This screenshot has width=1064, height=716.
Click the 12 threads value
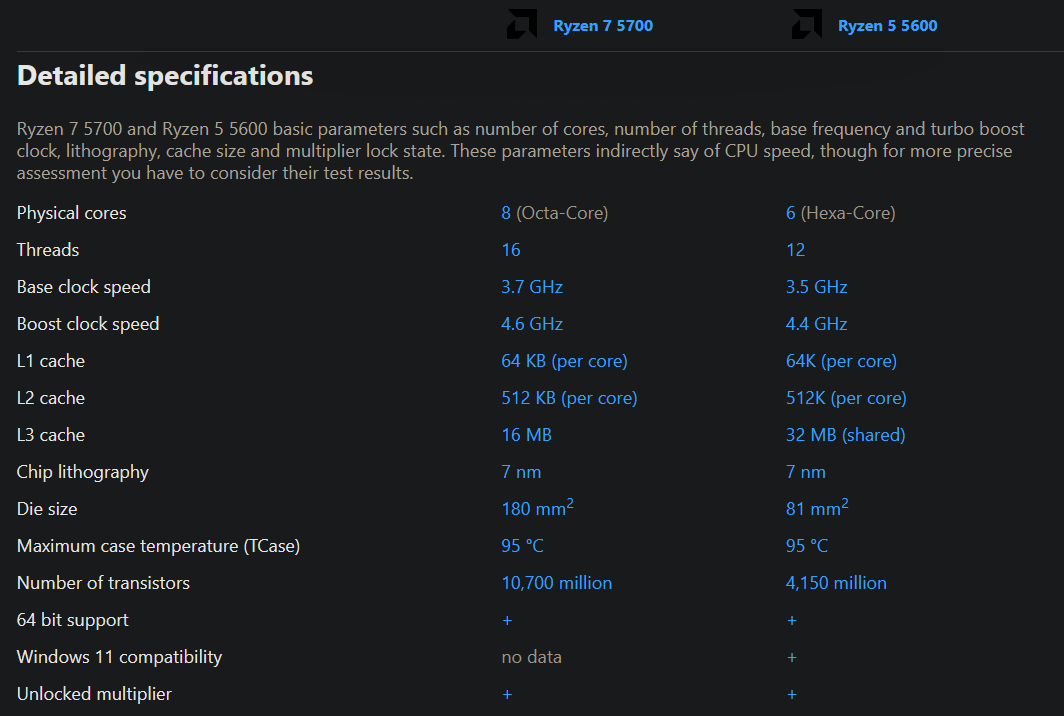(x=795, y=250)
